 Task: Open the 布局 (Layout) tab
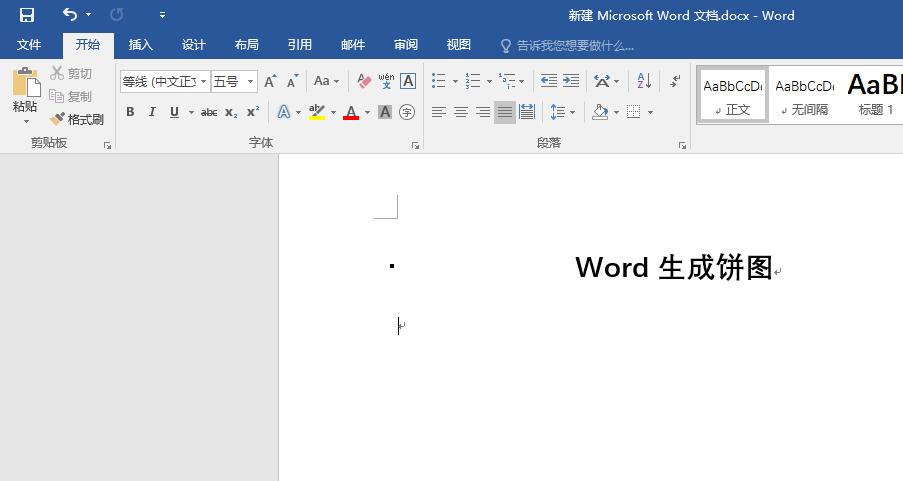click(x=246, y=45)
